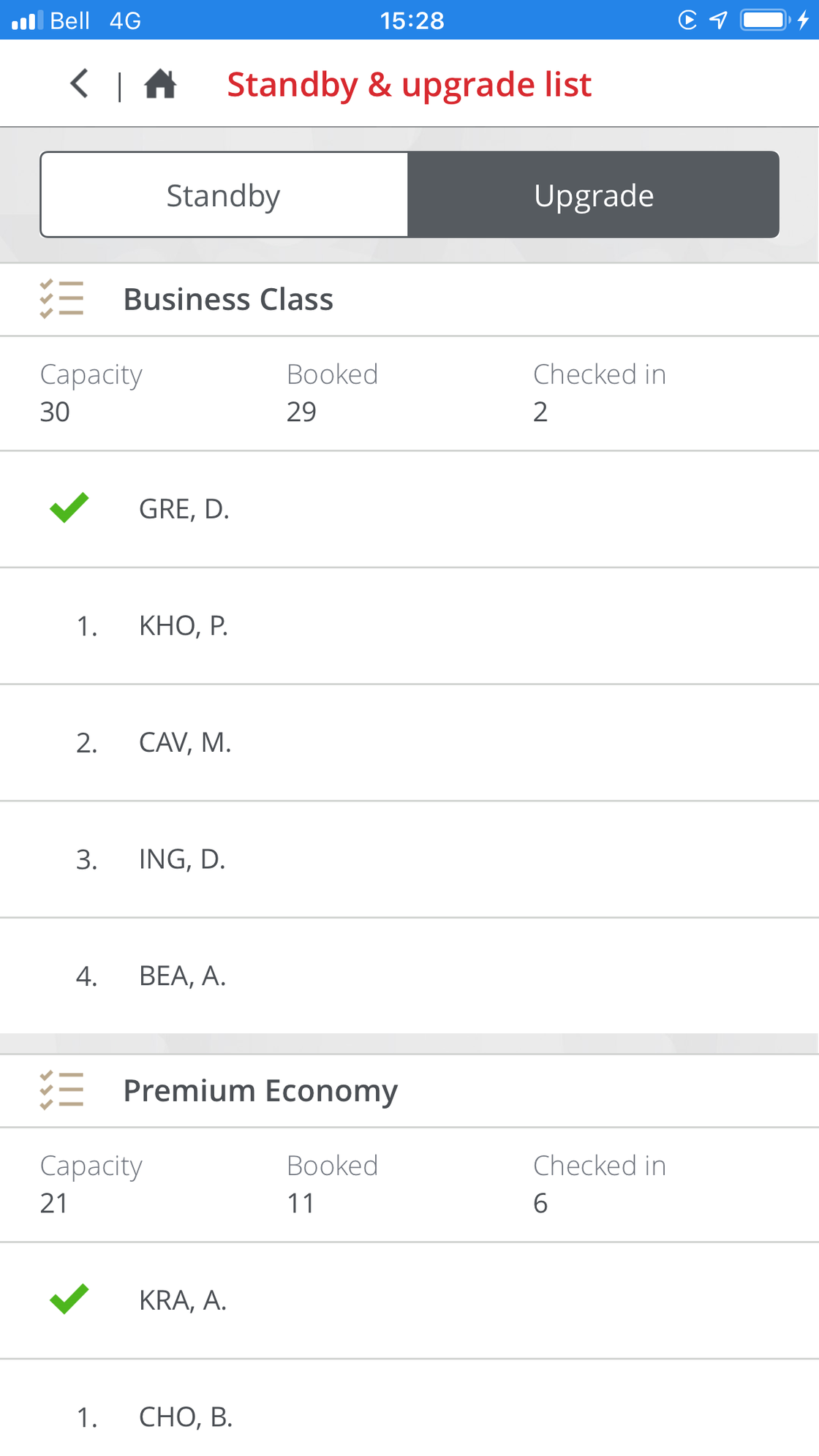Image resolution: width=819 pixels, height=1456 pixels.
Task: Open passenger KHO, P. entry
Action: click(409, 626)
